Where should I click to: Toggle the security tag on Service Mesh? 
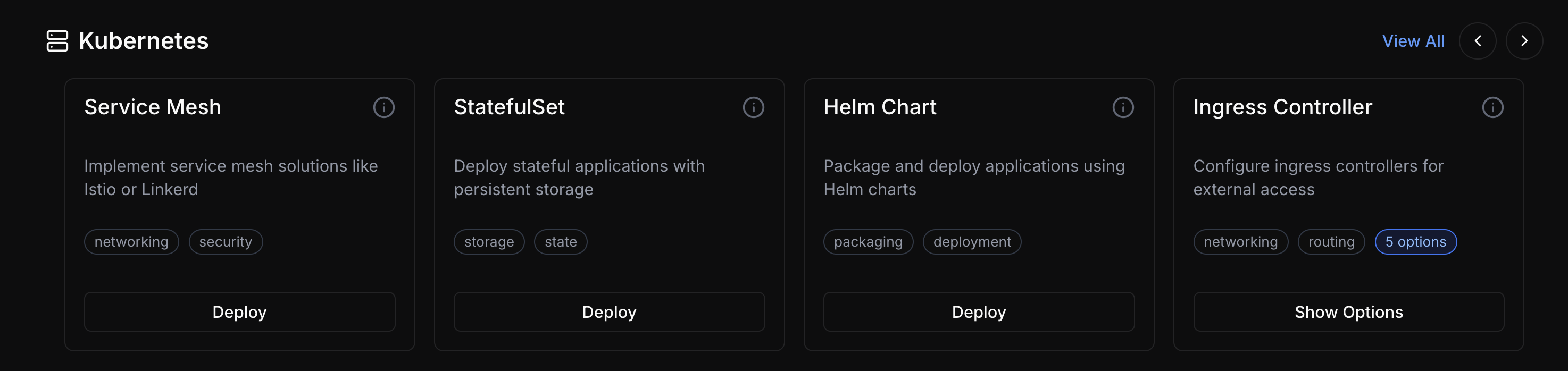pos(225,241)
